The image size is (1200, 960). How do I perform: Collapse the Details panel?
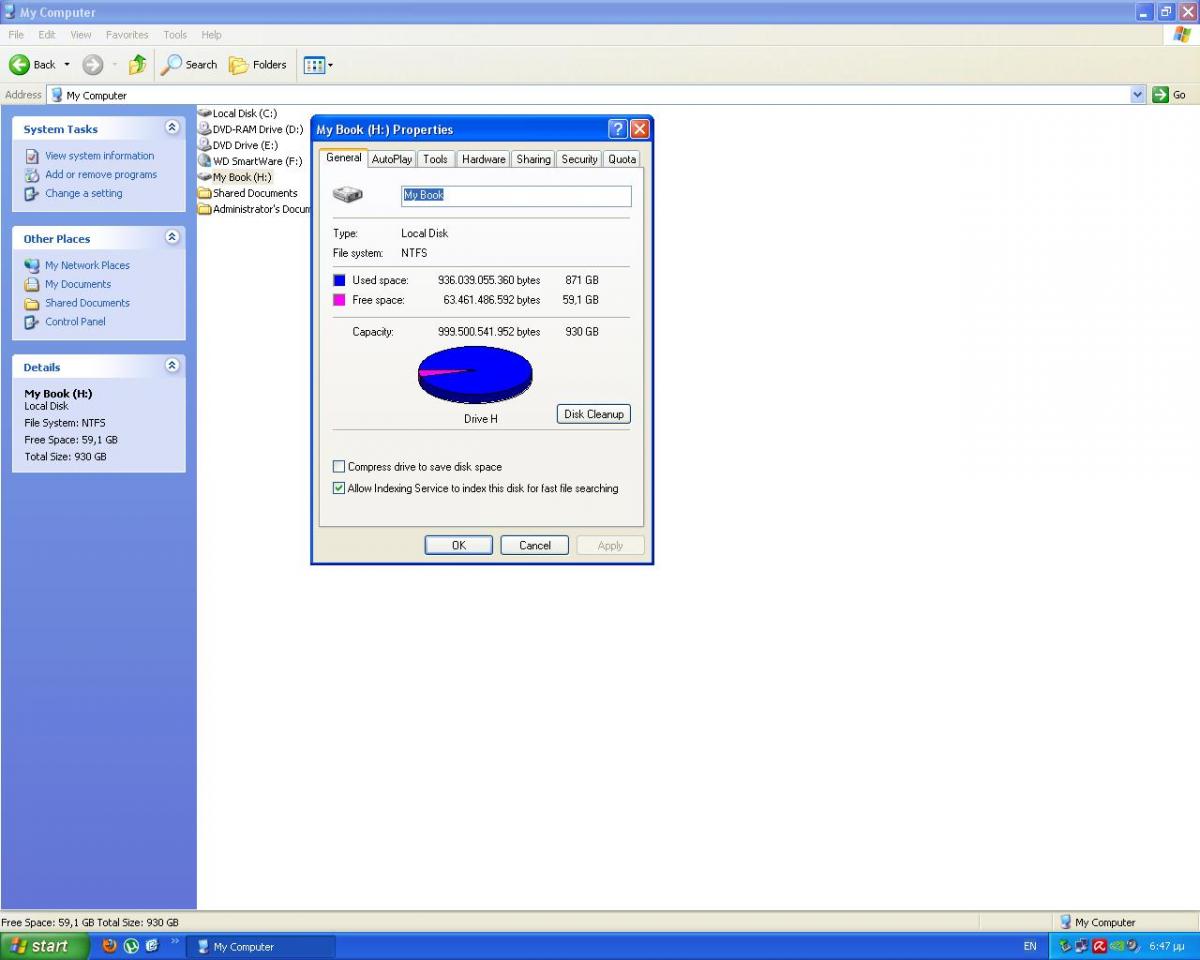tap(172, 366)
